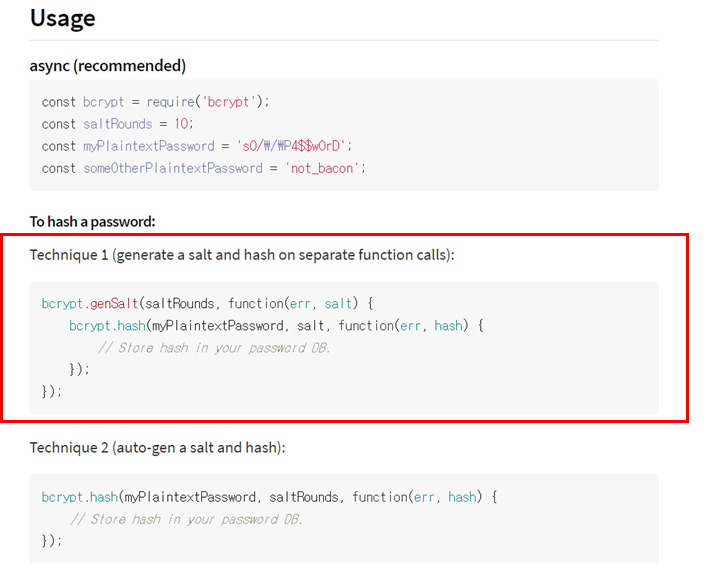The width and height of the screenshot is (723, 588).
Task: Click bcrypt.hash inside the genSalt callback
Action: tap(107, 326)
